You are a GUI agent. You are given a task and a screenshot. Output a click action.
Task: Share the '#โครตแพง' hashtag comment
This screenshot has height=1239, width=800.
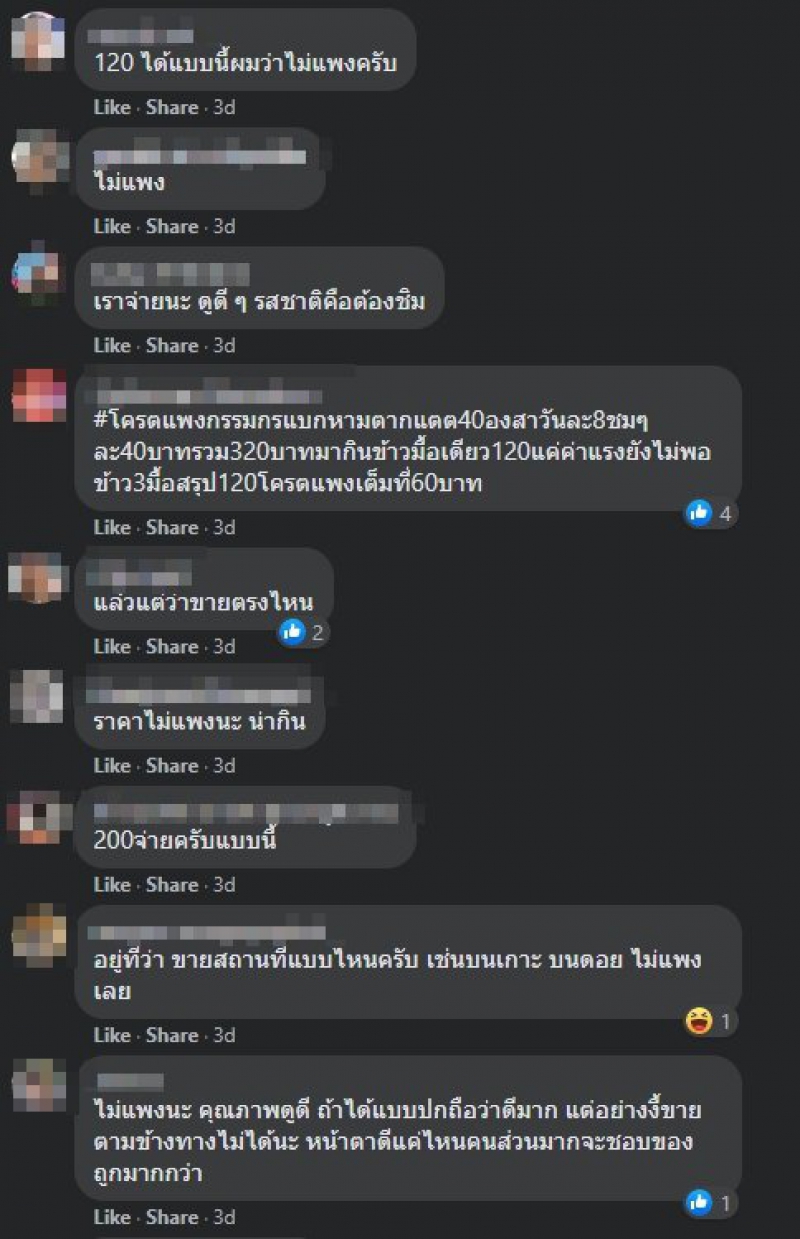click(172, 527)
